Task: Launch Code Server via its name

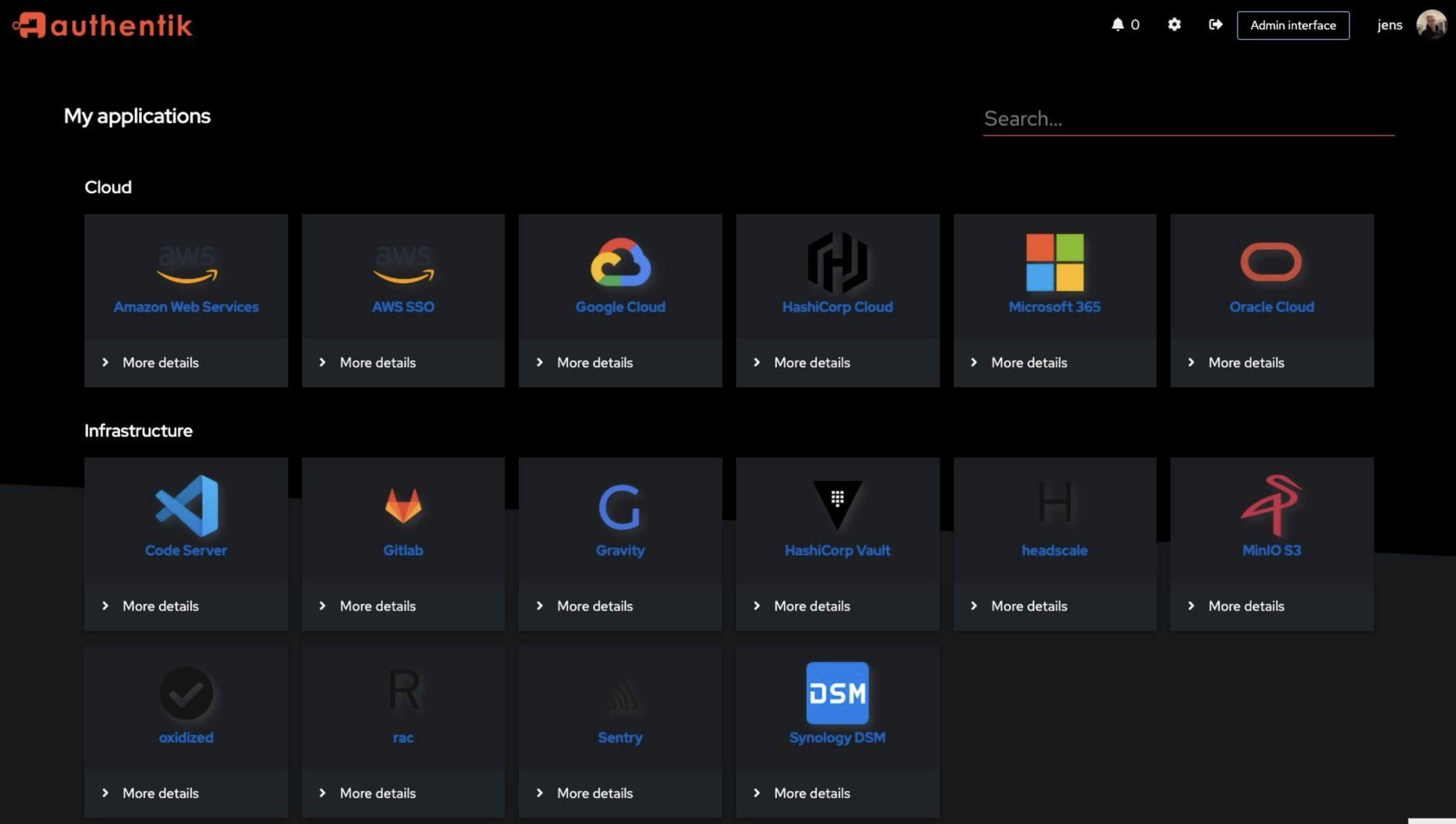Action: (186, 550)
